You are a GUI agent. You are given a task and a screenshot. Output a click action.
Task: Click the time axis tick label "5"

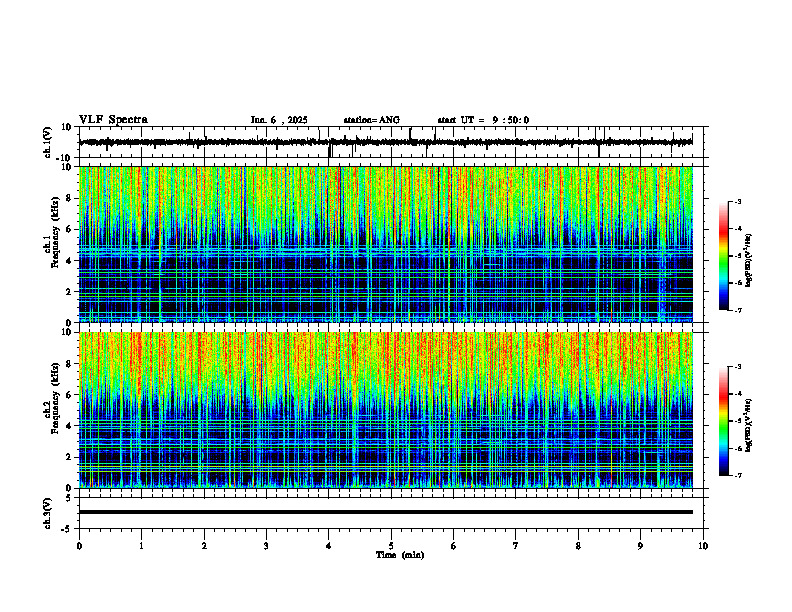point(391,546)
